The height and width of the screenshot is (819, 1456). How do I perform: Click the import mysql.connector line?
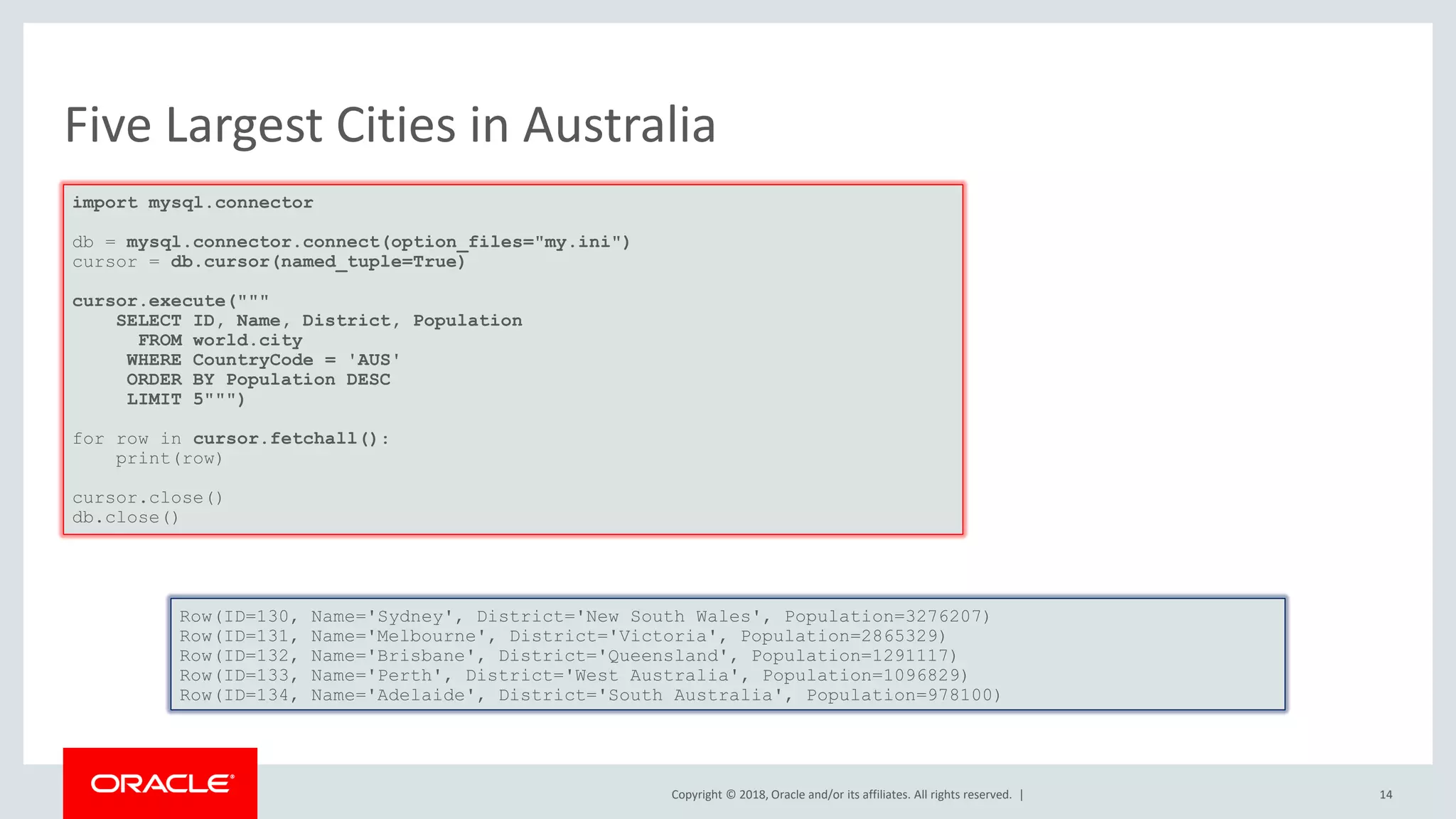(x=193, y=203)
